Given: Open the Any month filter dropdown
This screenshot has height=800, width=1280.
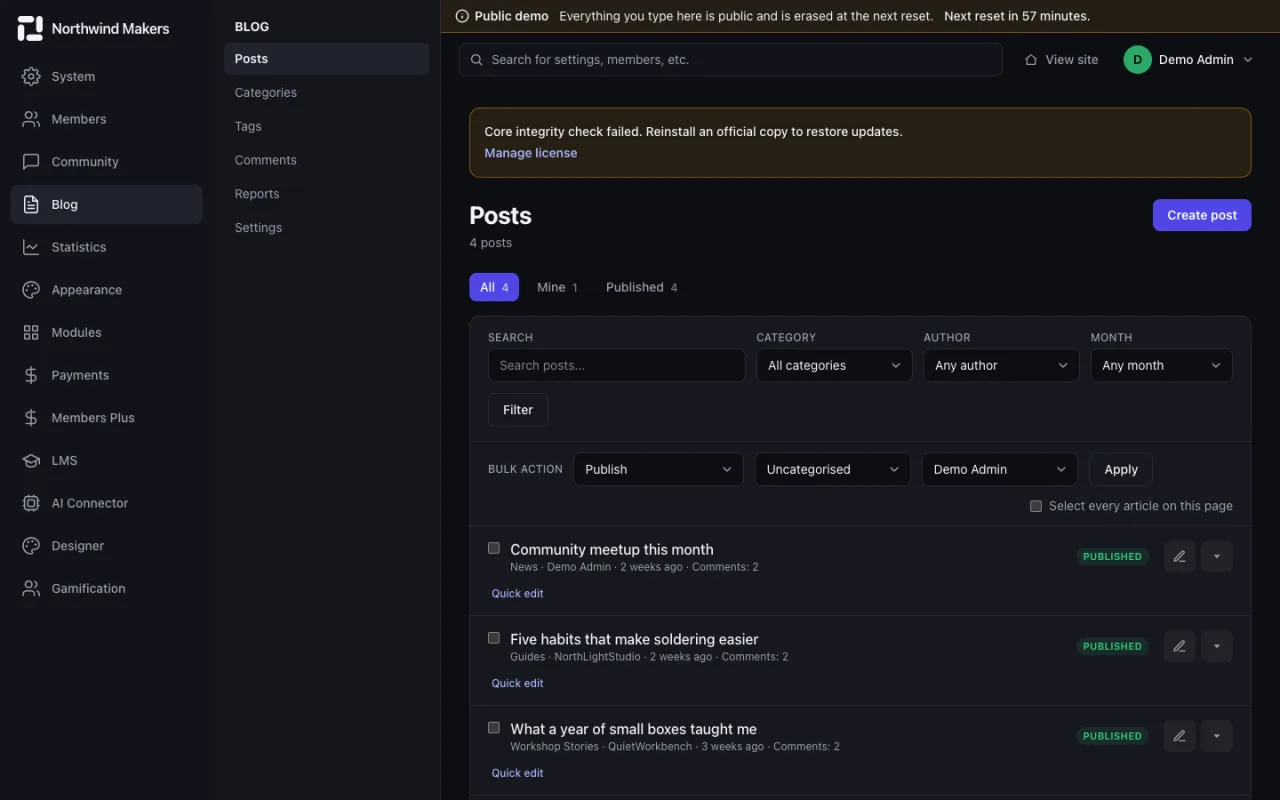Looking at the screenshot, I should (x=1161, y=365).
